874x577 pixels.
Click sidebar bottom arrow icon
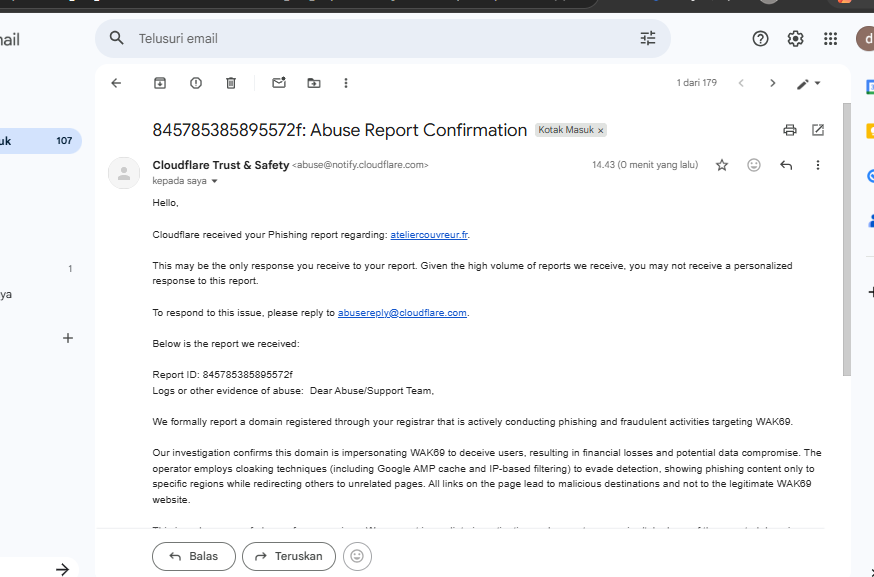pyautogui.click(x=62, y=569)
